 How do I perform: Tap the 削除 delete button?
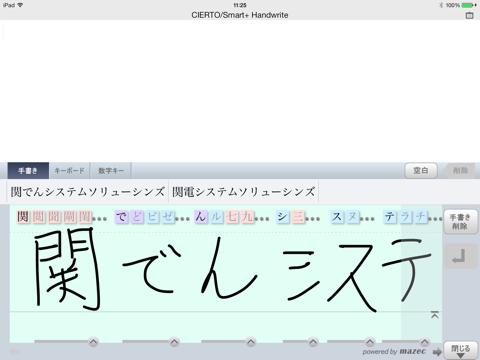coord(460,171)
